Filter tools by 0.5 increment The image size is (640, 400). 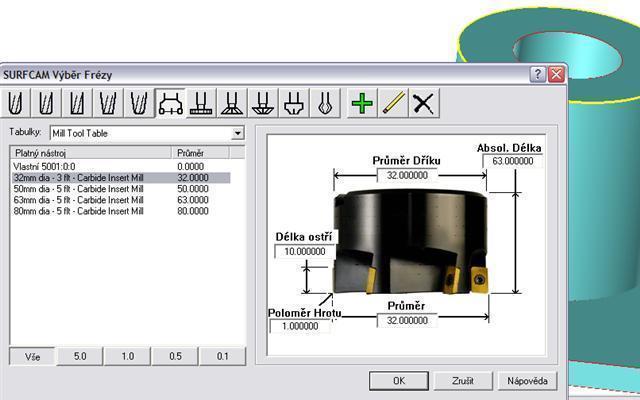click(175, 356)
